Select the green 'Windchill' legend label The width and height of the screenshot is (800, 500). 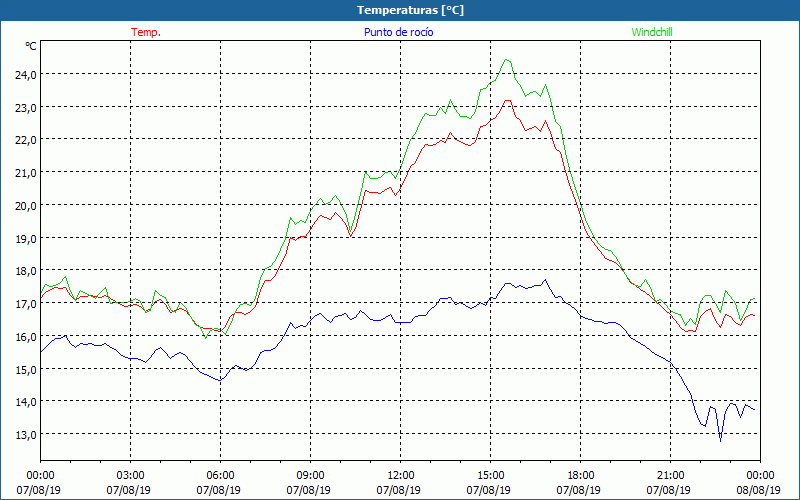(652, 32)
